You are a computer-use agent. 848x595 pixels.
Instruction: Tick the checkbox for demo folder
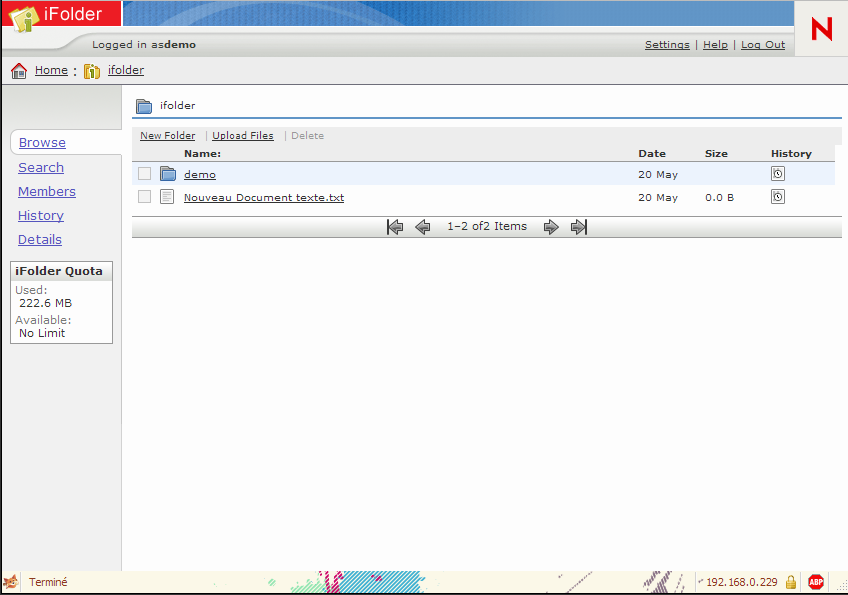(x=144, y=174)
